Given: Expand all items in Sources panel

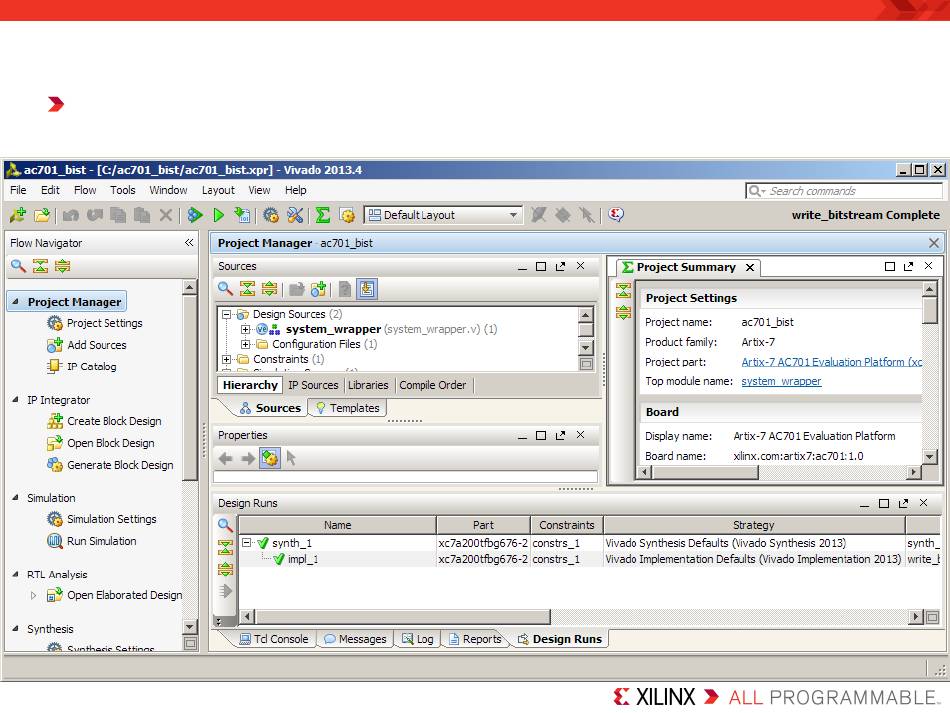Looking at the screenshot, I should click(270, 289).
